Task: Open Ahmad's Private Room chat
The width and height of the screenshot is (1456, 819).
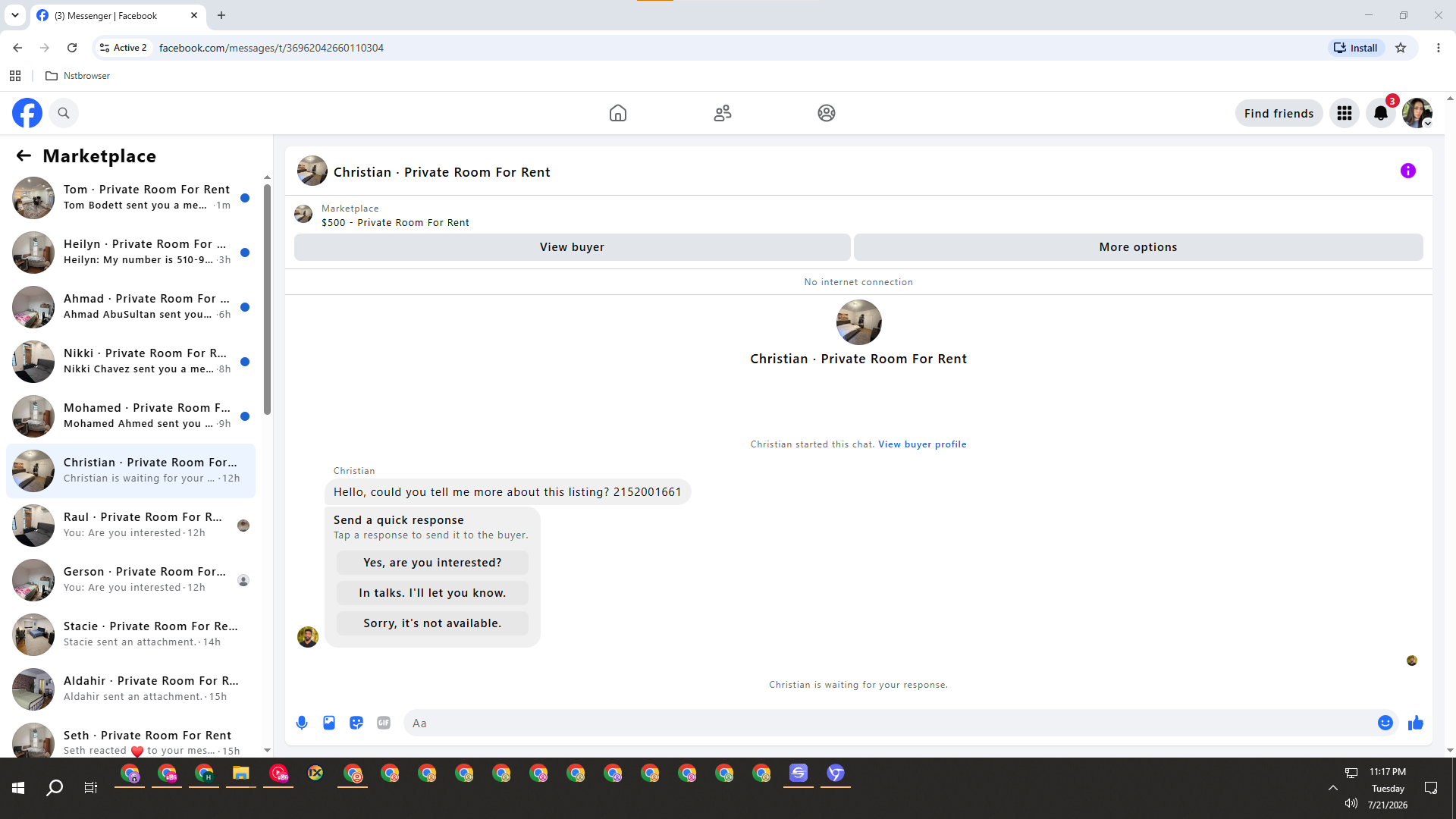Action: tap(130, 307)
